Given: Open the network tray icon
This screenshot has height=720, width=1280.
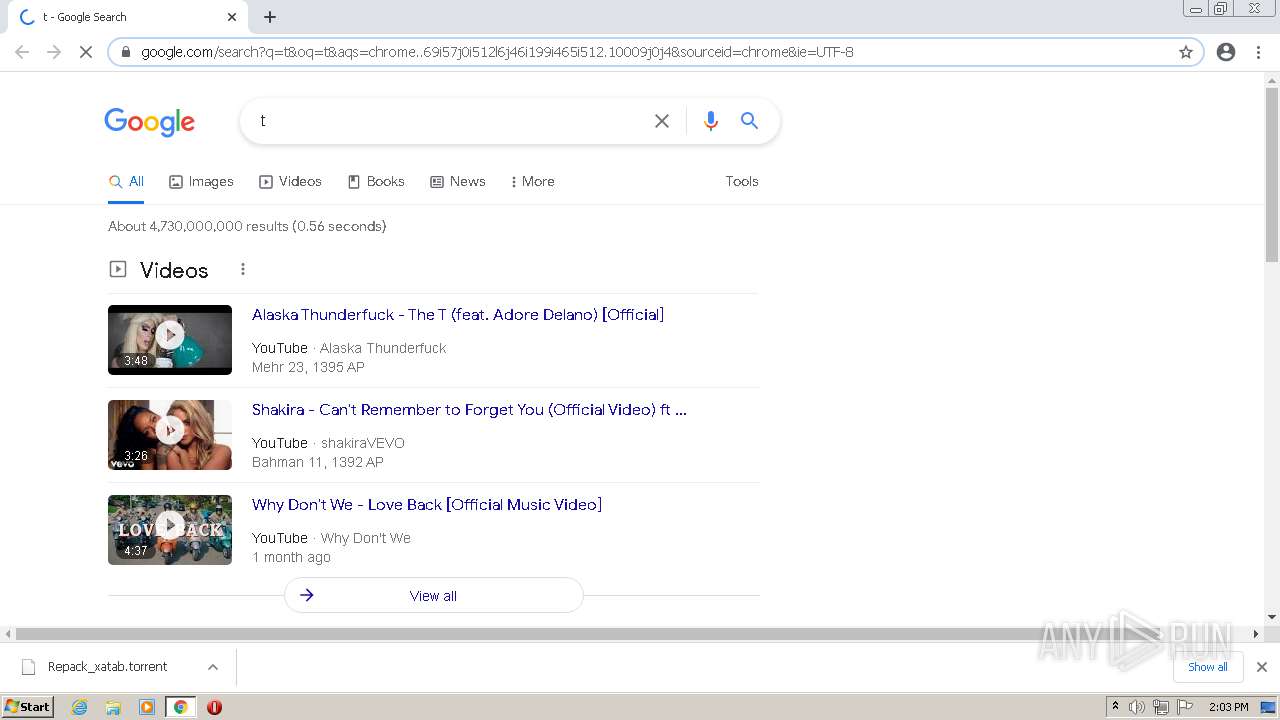Looking at the screenshot, I should coord(1160,707).
